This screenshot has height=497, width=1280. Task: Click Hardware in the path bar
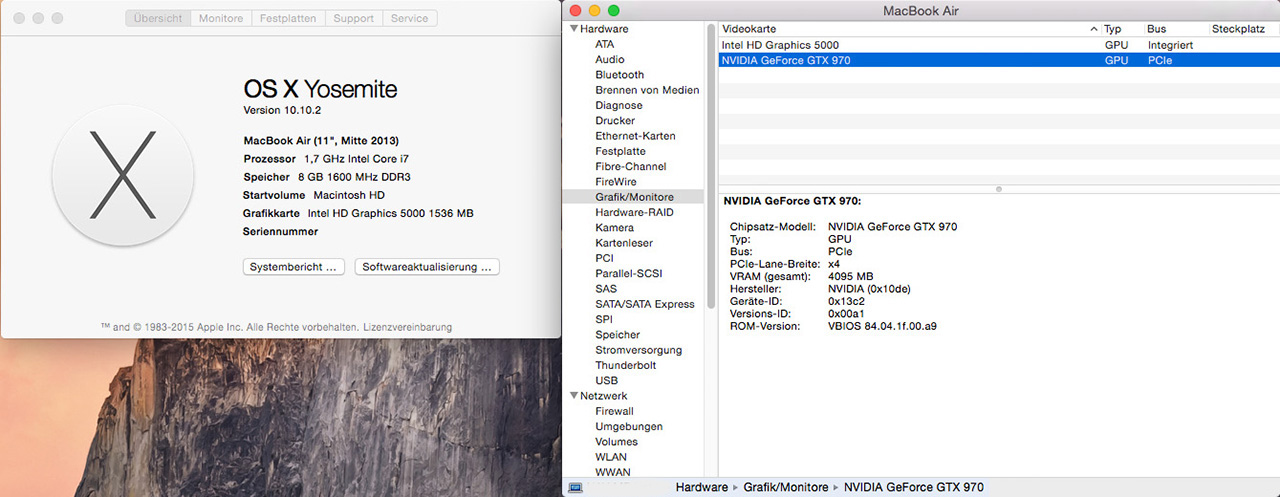pyautogui.click(x=702, y=487)
